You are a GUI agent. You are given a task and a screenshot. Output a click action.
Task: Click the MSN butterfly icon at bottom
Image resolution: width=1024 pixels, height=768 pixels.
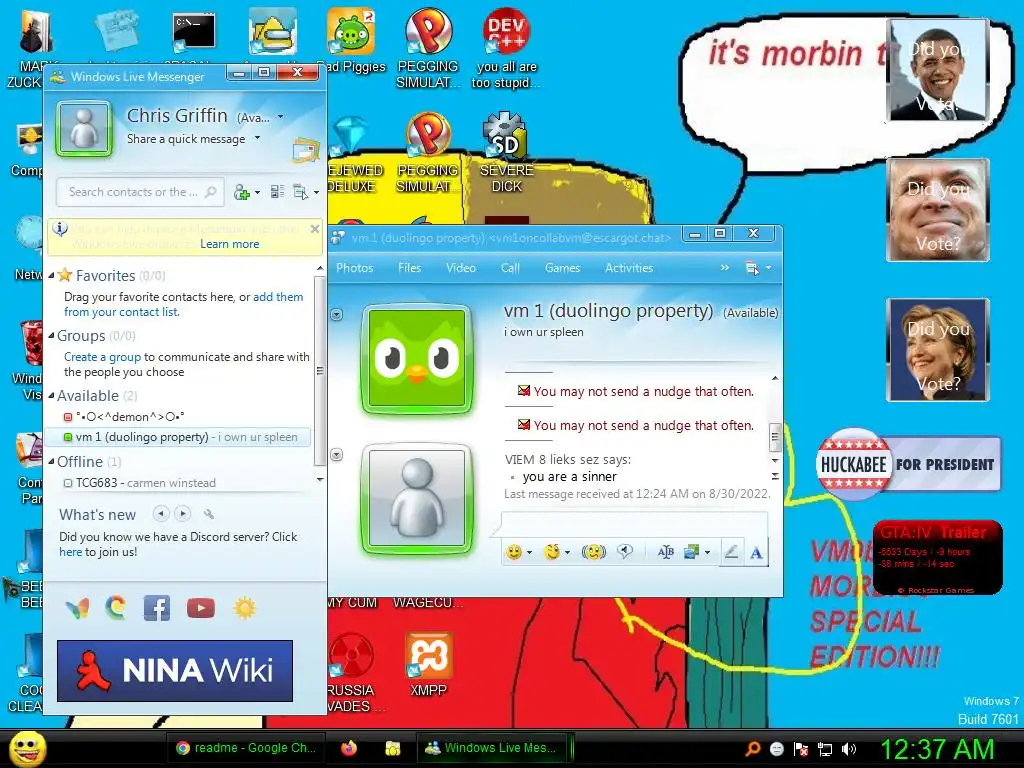click(77, 609)
